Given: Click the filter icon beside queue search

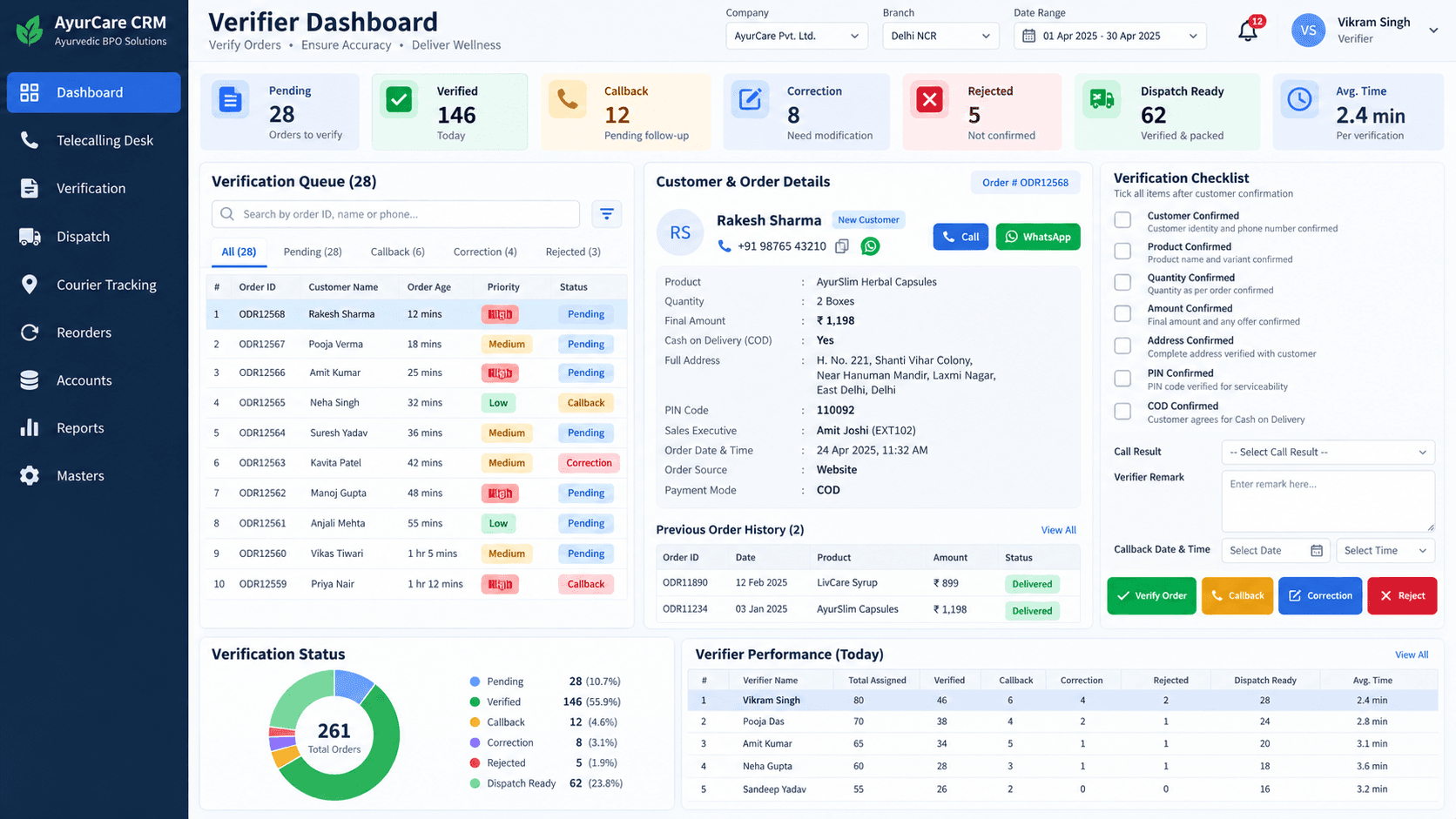Looking at the screenshot, I should [x=607, y=213].
